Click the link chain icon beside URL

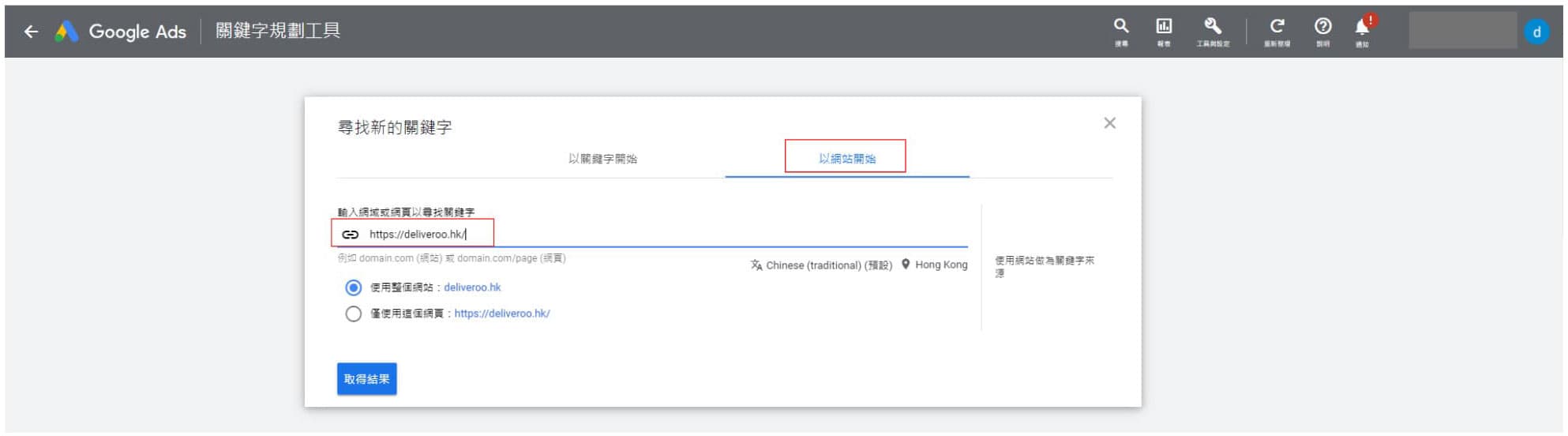pos(350,235)
